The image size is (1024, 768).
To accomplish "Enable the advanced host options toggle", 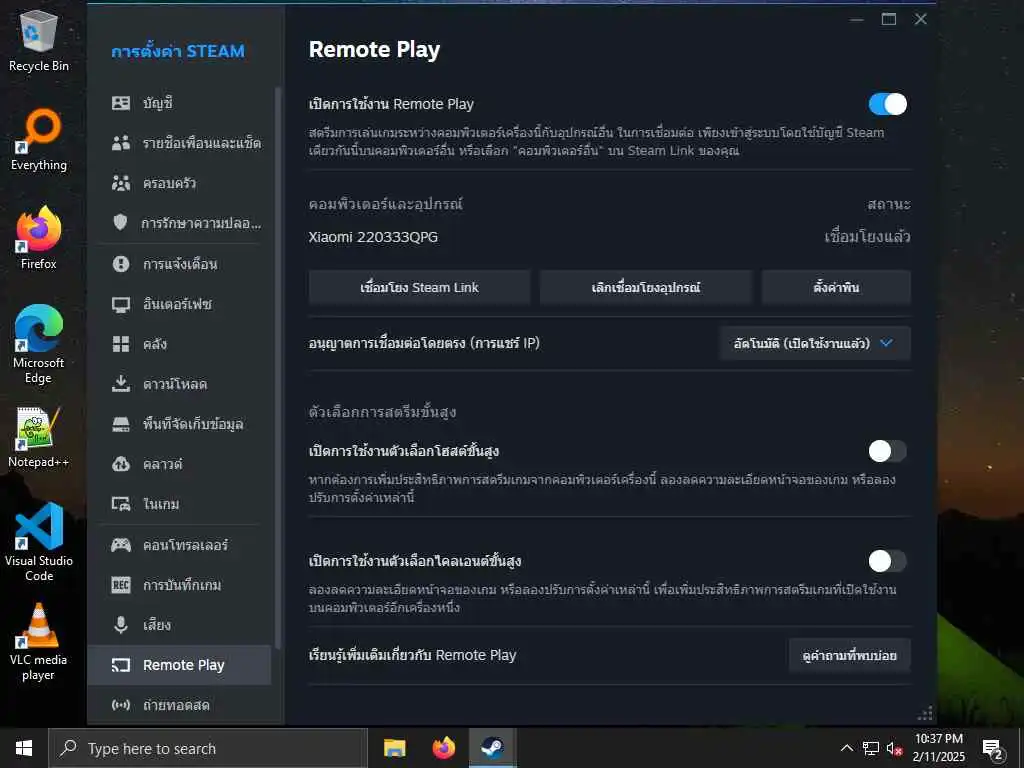I will [x=888, y=451].
